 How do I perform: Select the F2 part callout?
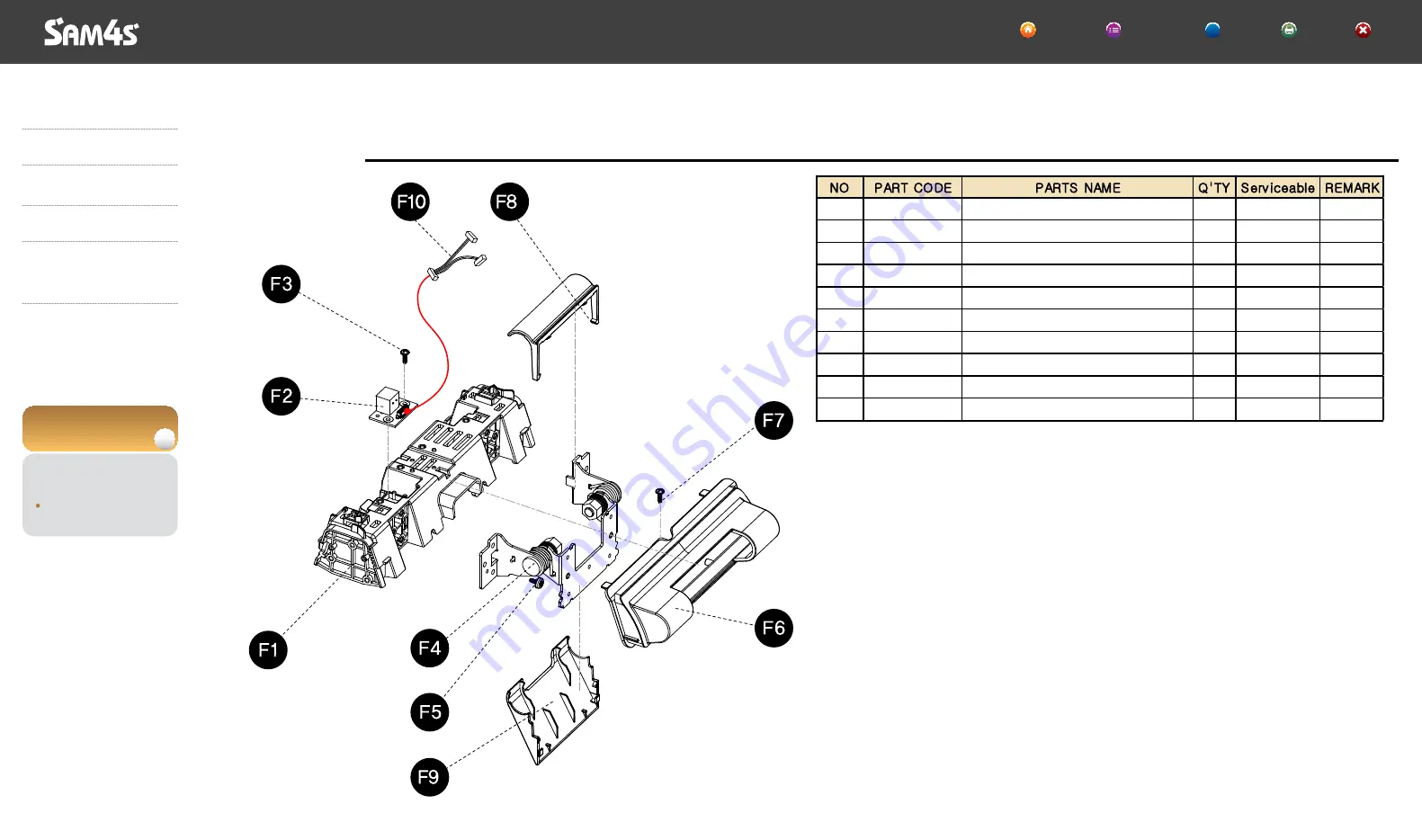282,397
